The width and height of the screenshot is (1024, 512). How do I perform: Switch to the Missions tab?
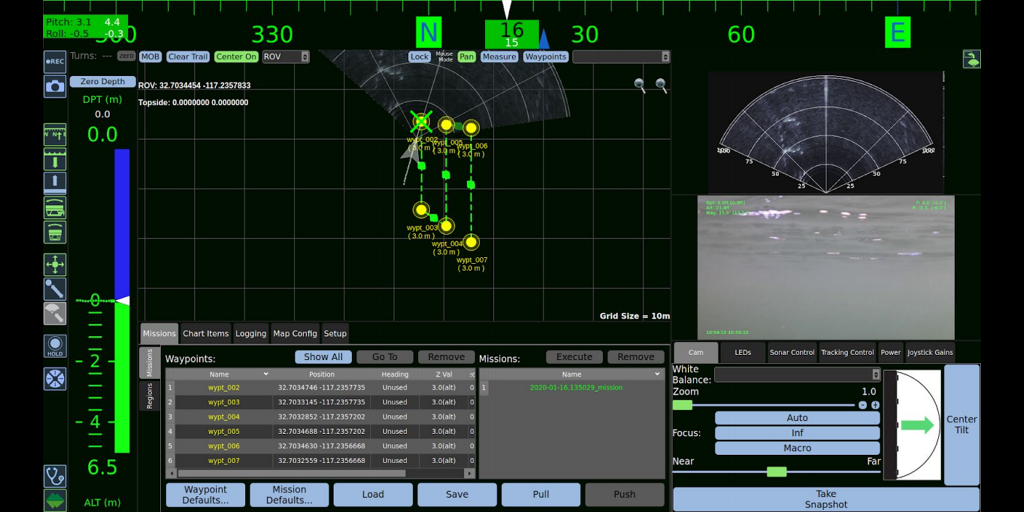[159, 333]
